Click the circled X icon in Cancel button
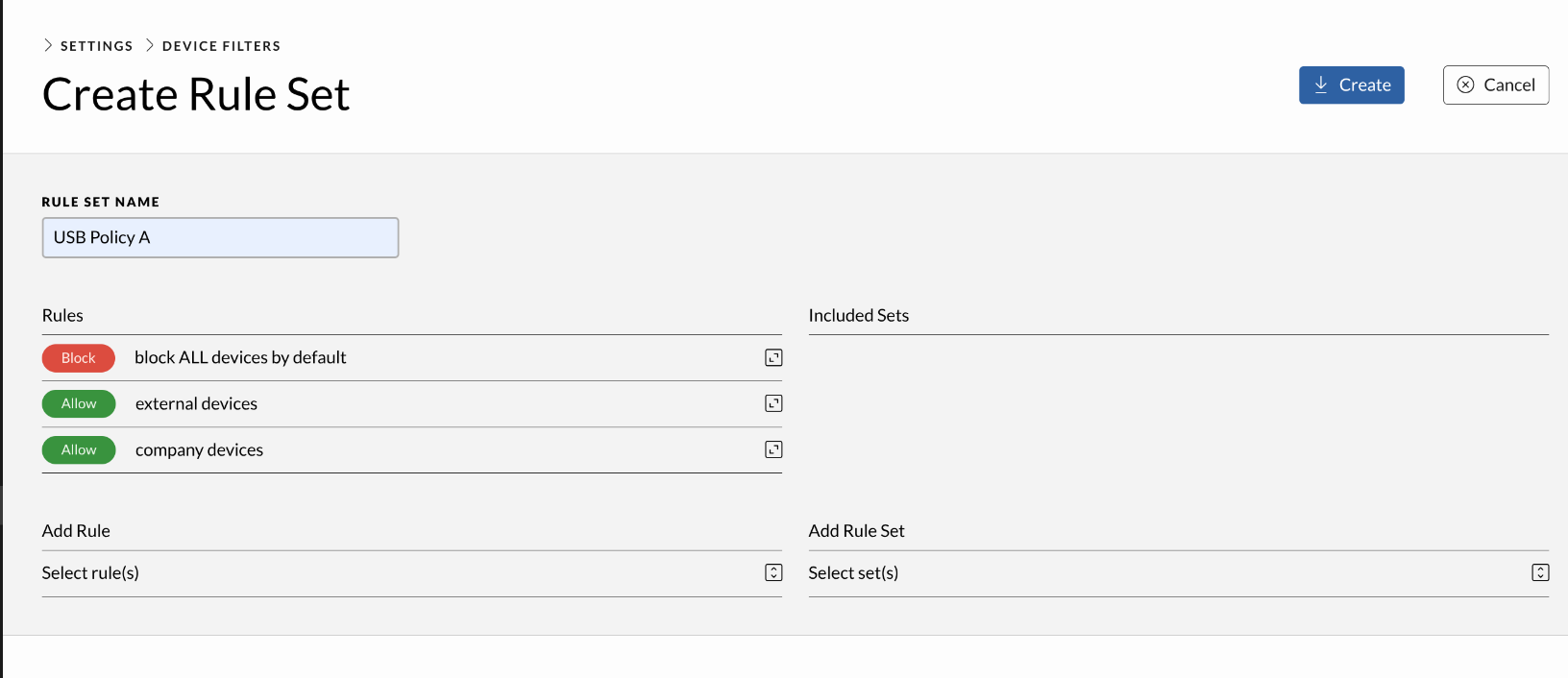Screen dimensions: 1568x678 click(x=1465, y=85)
